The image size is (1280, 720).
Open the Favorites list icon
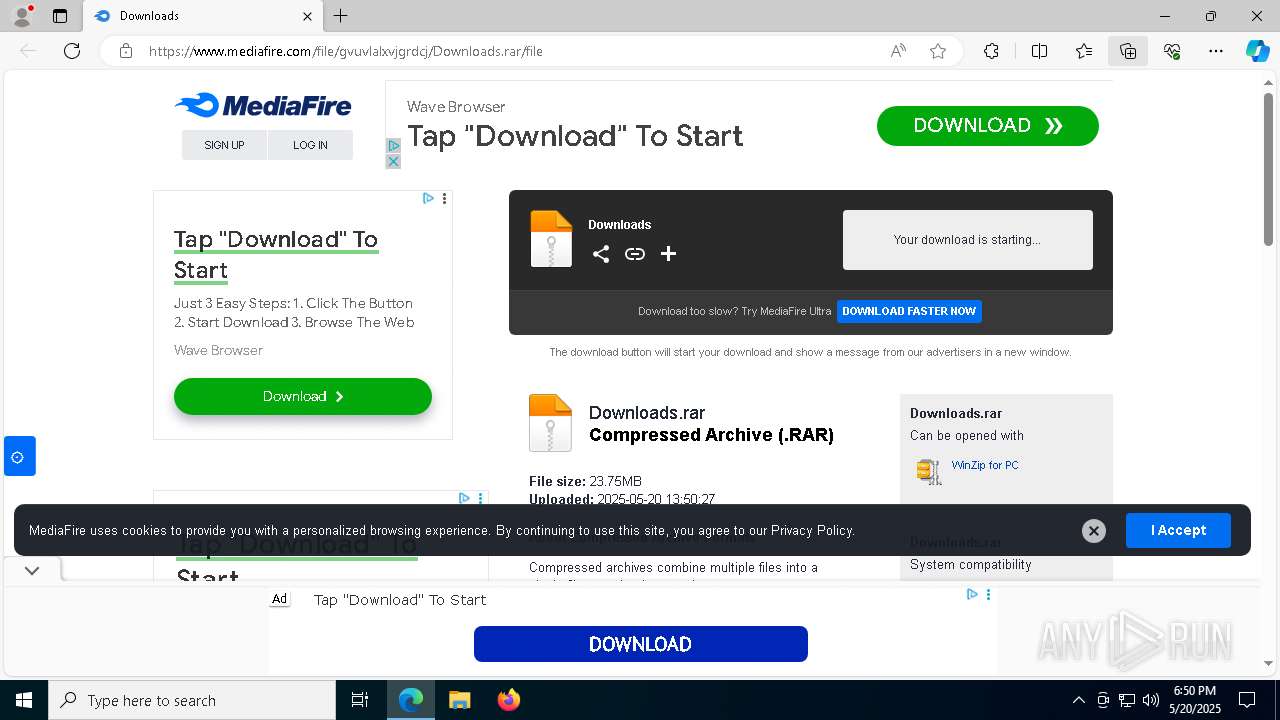(x=1084, y=51)
